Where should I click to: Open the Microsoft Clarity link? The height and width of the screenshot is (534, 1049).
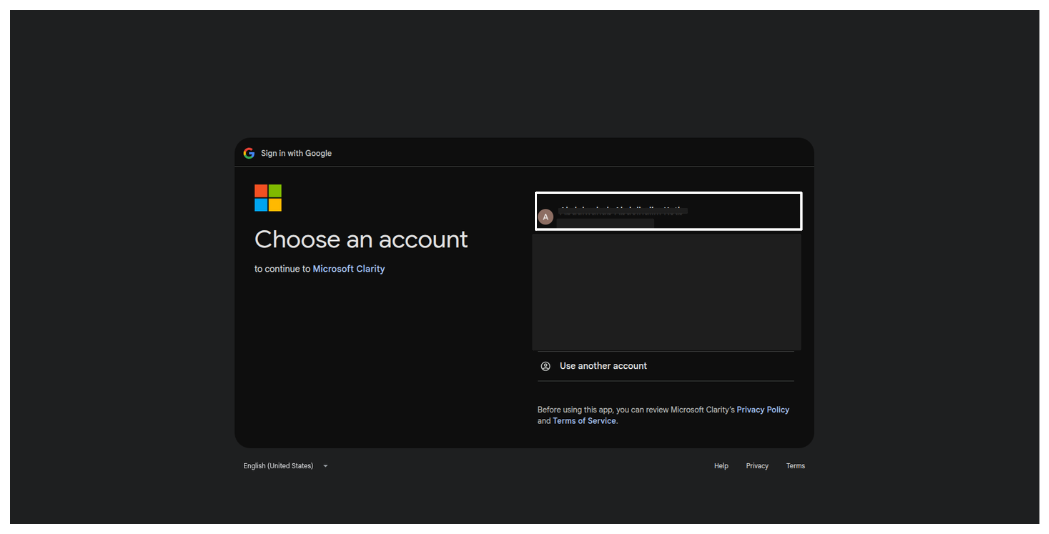click(x=349, y=269)
